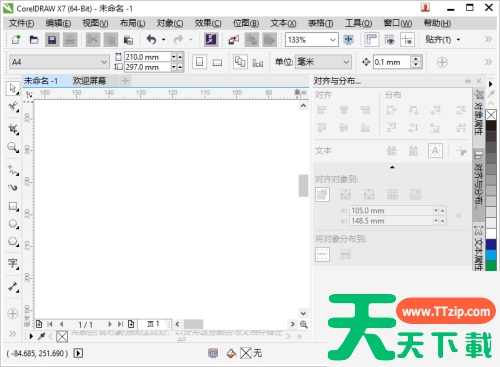Toggle the current page layout button
500x367 pixels.
click(x=258, y=62)
